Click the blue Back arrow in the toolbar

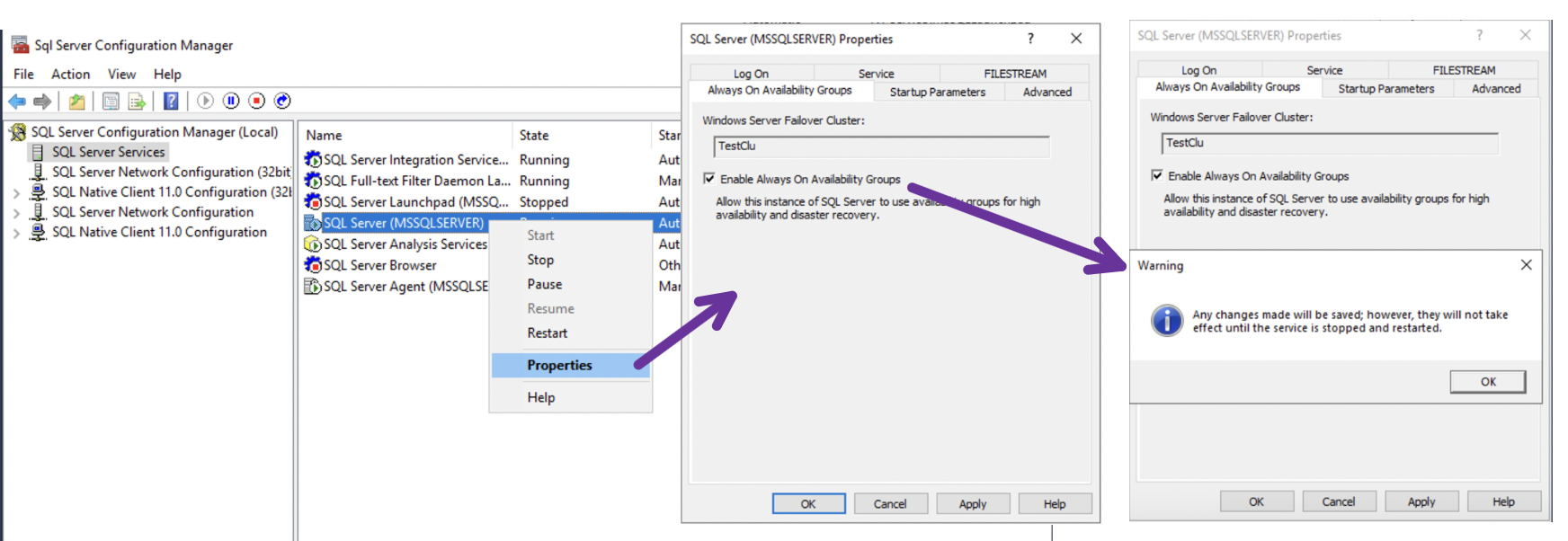click(x=17, y=102)
